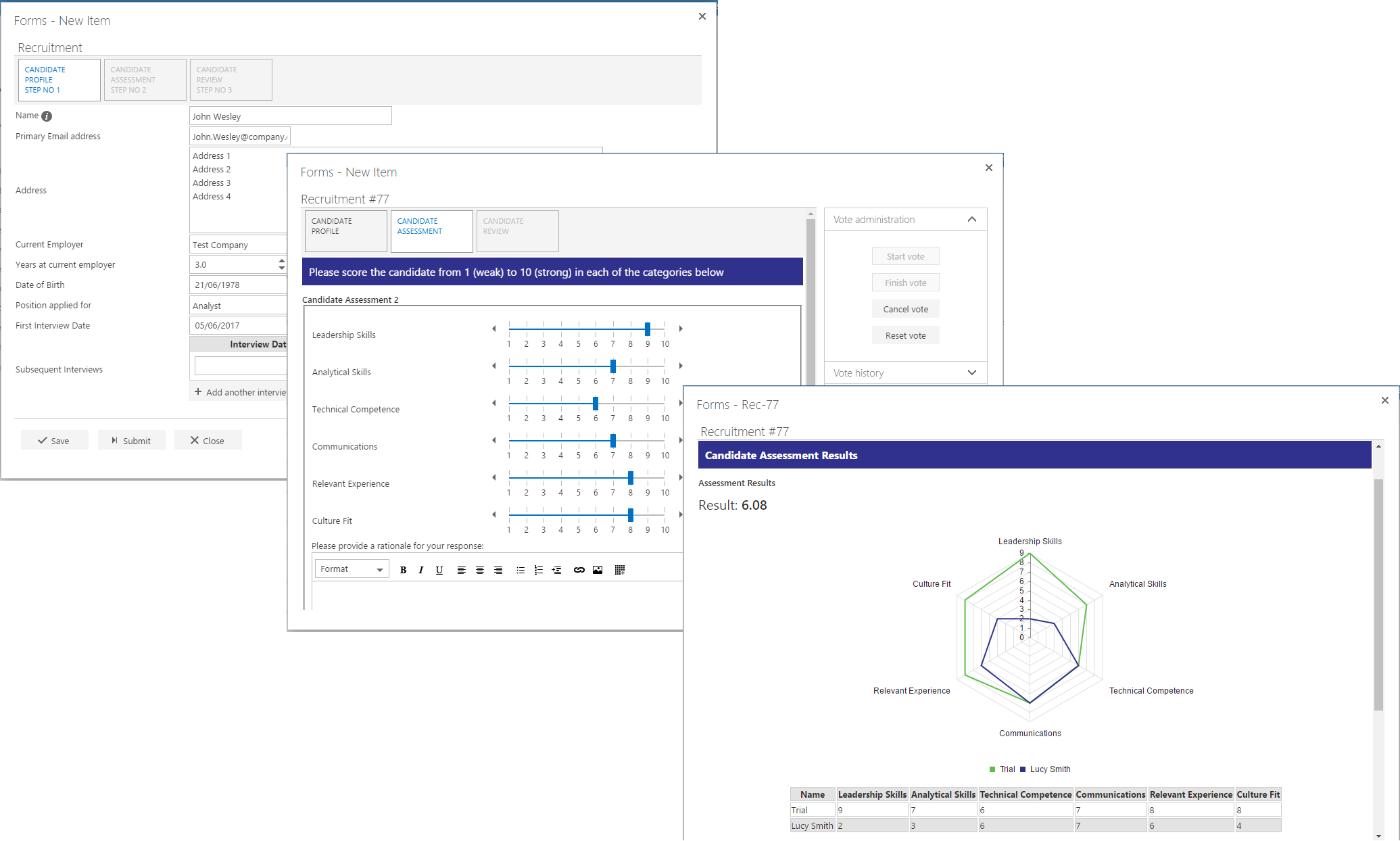
Task: Click the Cancel vote button
Action: 905,309
